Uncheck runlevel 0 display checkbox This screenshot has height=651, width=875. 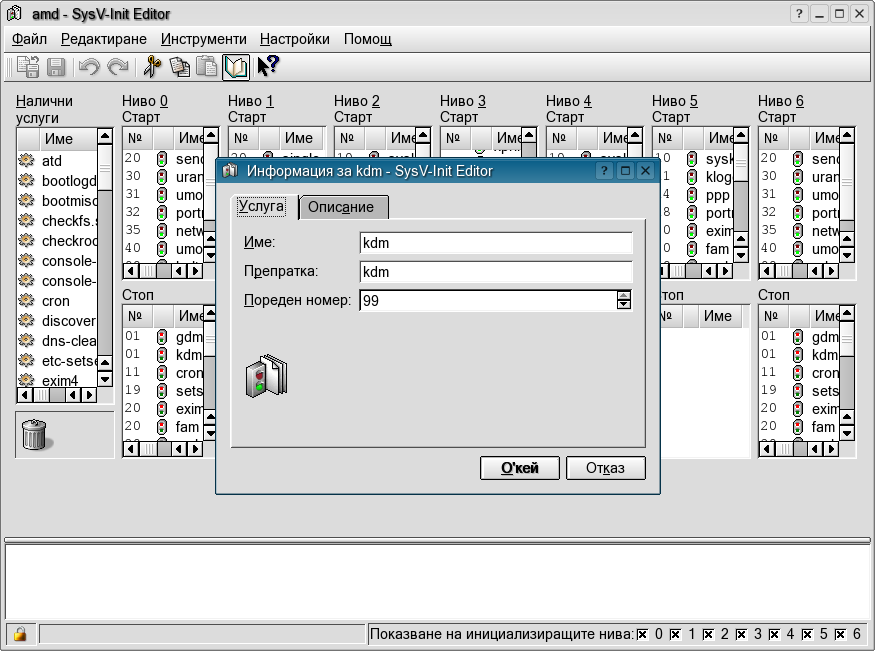pyautogui.click(x=643, y=634)
